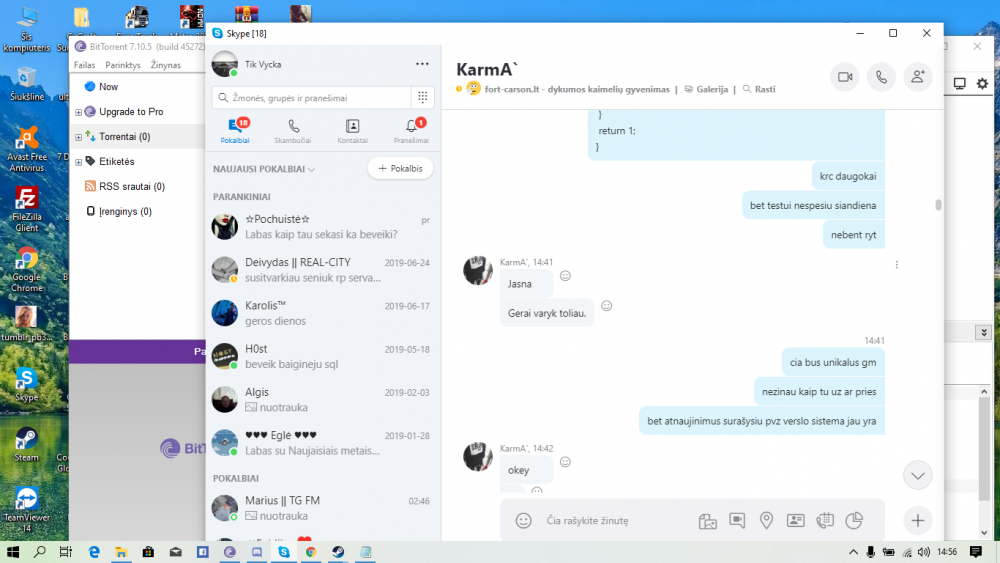Click the share location pin icon
The image size is (1000, 563).
pyautogui.click(x=767, y=521)
